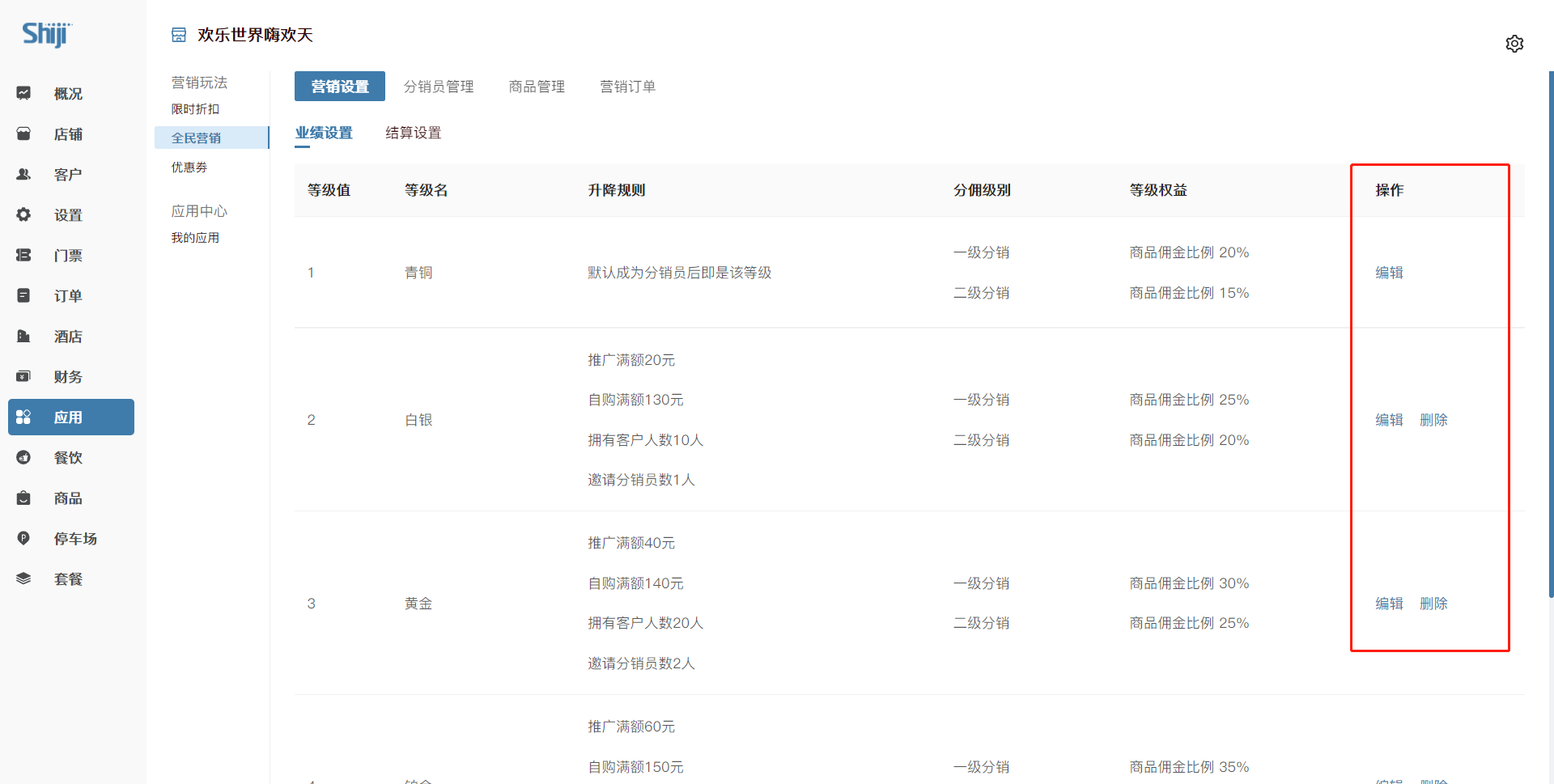Open 我的应用 submenu entry
This screenshot has height=784, width=1554.
point(195,238)
